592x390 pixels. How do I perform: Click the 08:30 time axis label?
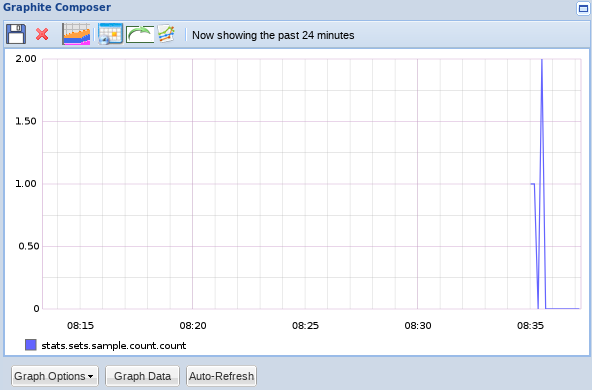tap(418, 325)
